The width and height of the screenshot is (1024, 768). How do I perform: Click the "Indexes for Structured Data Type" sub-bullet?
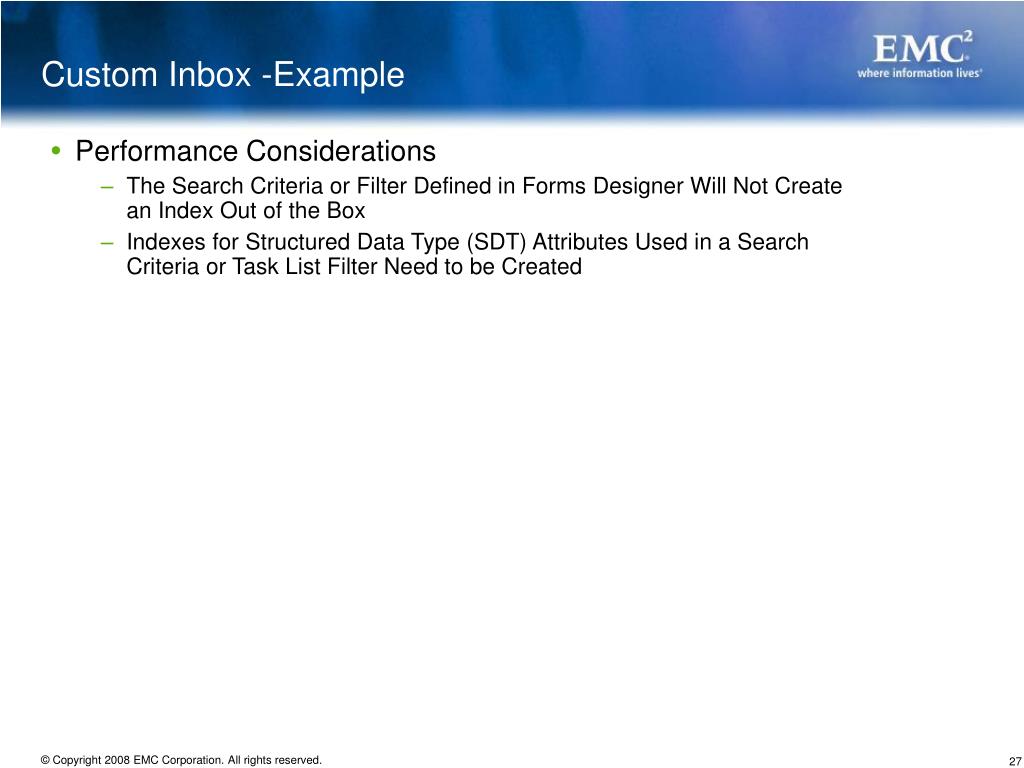(468, 254)
